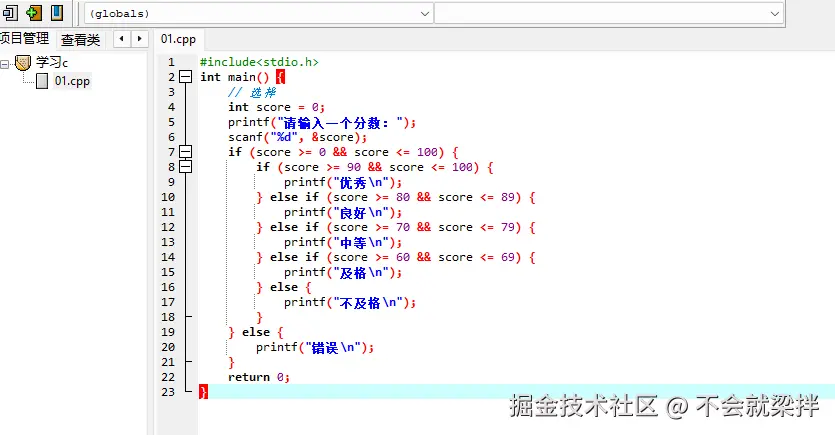Click the go-to bookmark blue book icon
Viewport: 835px width, 435px height.
click(56, 12)
